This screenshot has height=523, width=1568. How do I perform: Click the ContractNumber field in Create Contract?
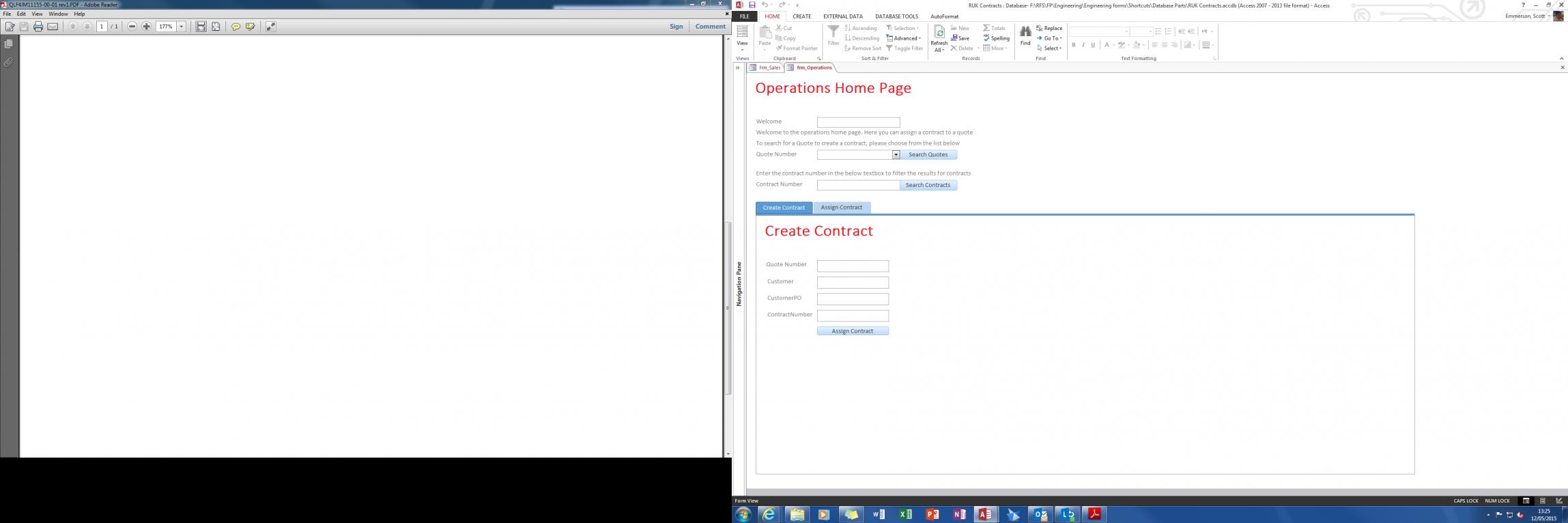pyautogui.click(x=853, y=316)
